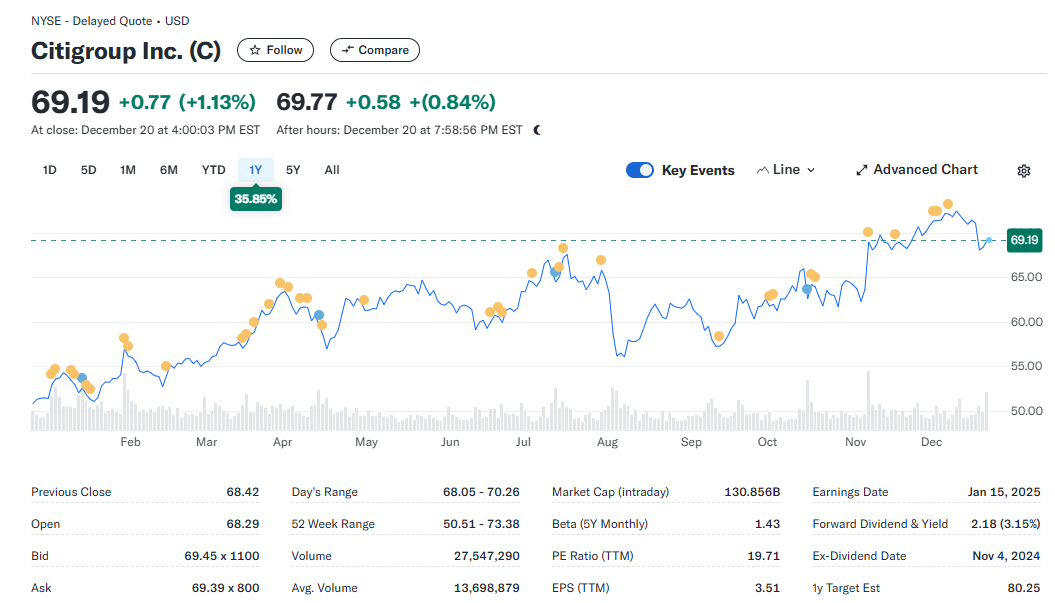Click the EPS (TTM) label
This screenshot has height=603, width=1055.
pyautogui.click(x=581, y=588)
